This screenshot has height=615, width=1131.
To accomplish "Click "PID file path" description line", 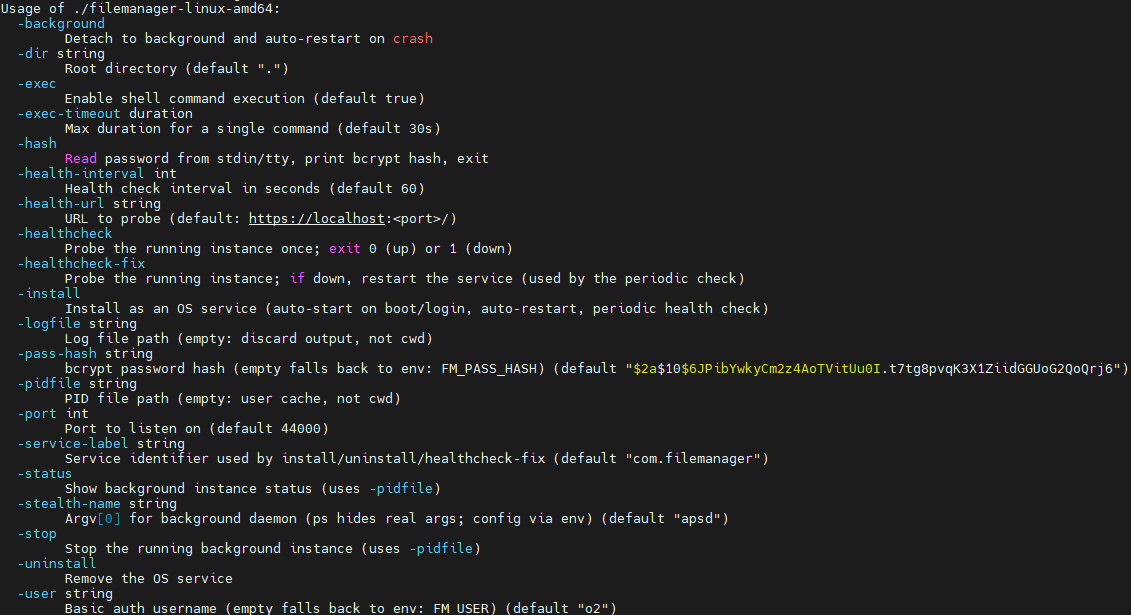I will click(x=233, y=398).
